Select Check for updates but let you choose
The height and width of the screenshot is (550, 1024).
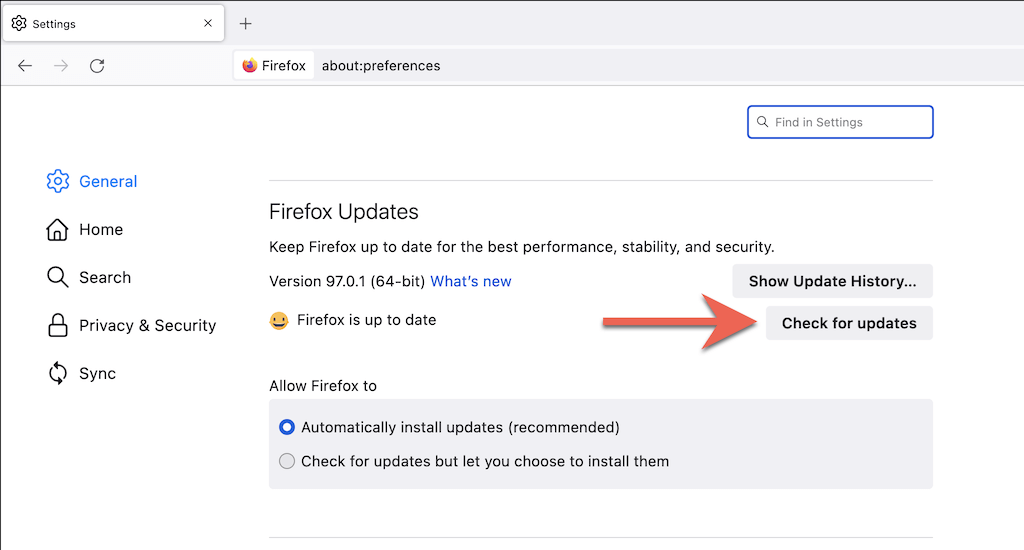(288, 461)
